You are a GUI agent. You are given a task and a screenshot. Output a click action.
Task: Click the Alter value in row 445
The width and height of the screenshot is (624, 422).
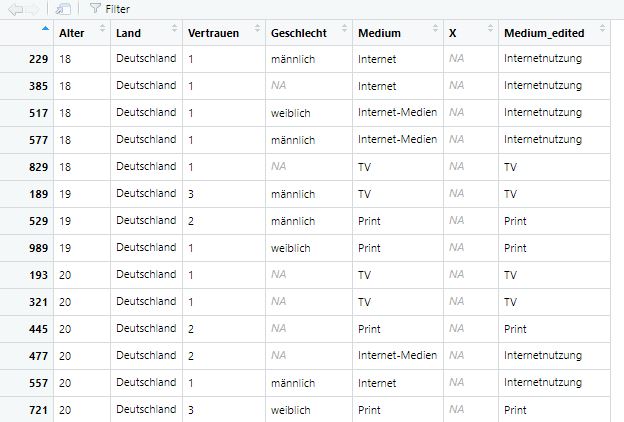click(66, 328)
